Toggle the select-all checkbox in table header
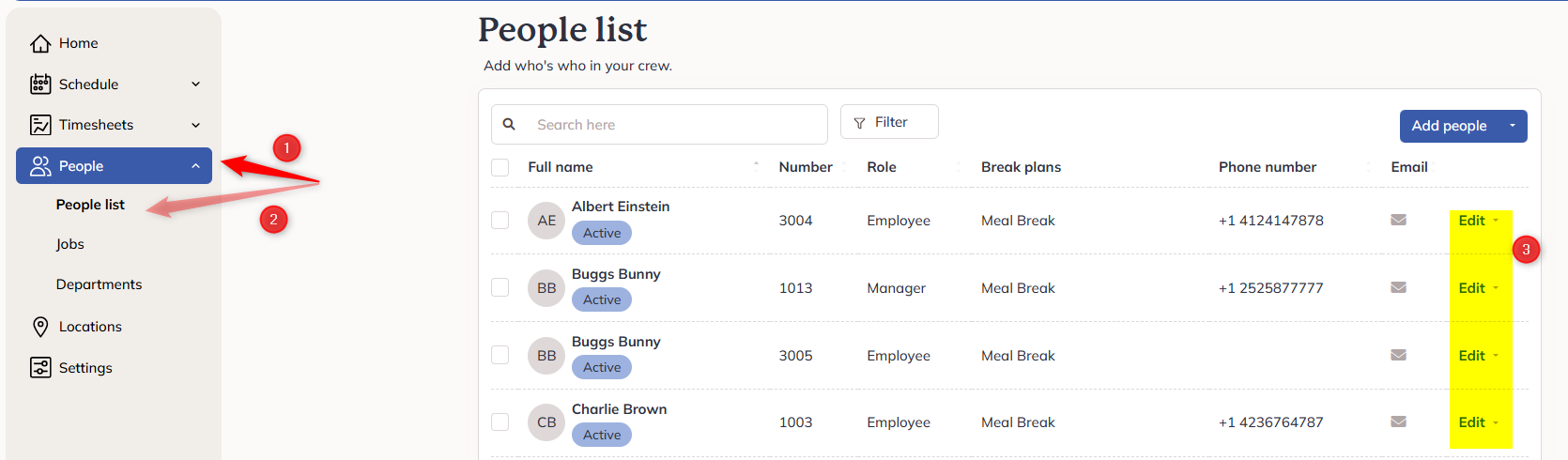 pyautogui.click(x=500, y=167)
